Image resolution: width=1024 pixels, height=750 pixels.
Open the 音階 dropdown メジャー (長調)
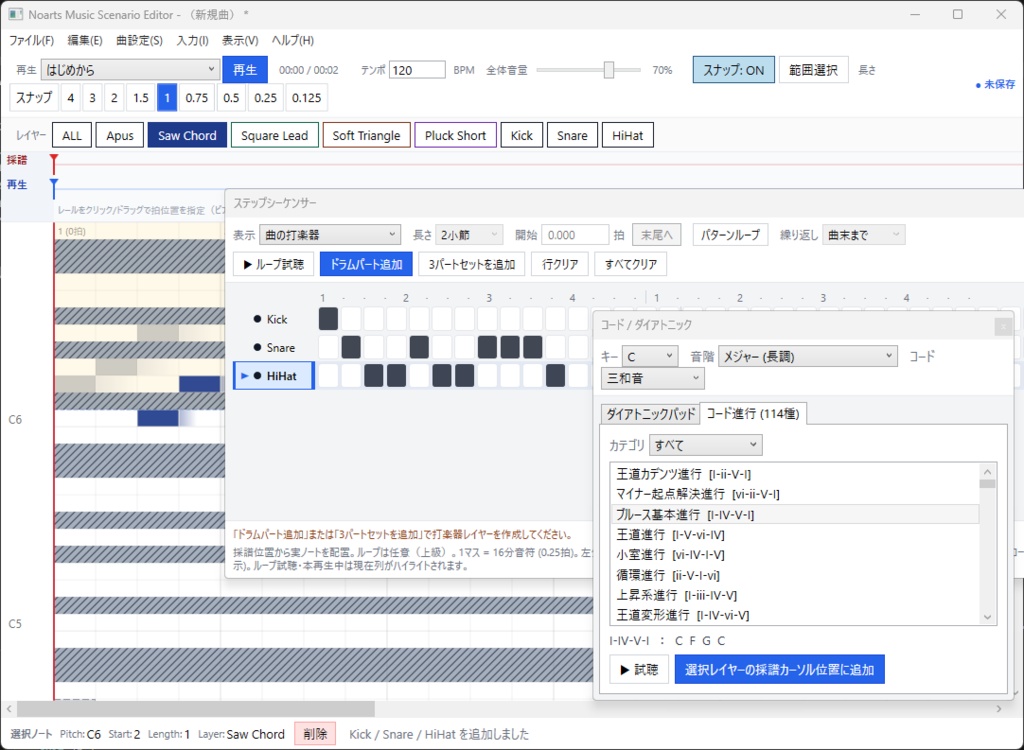click(808, 357)
